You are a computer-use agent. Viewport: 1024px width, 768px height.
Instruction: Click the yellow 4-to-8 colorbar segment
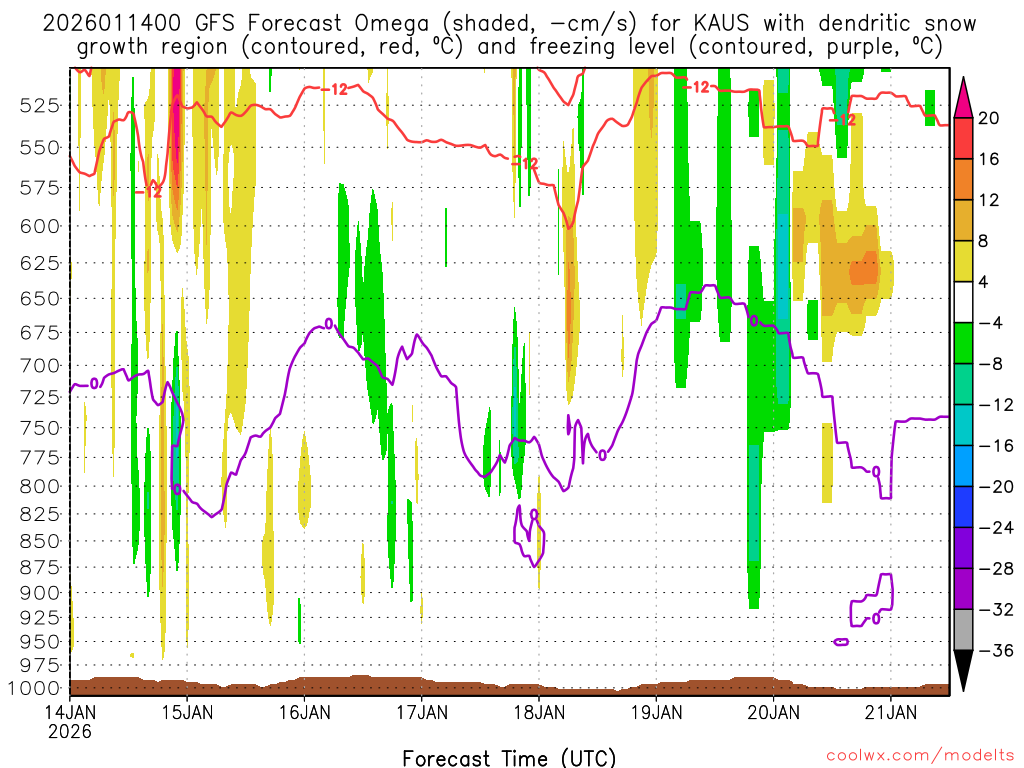click(x=963, y=261)
